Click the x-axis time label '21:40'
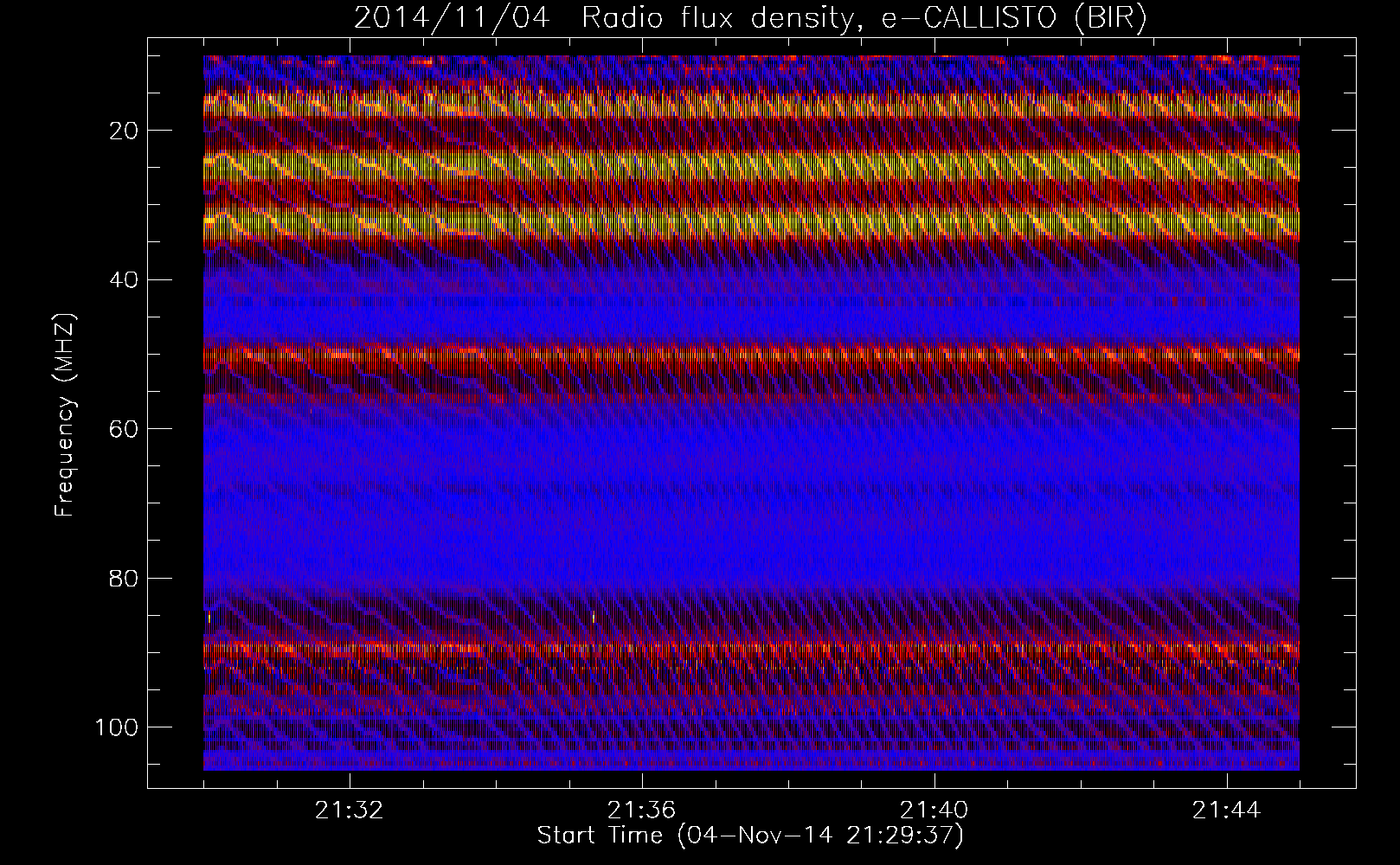Screen dimensions: 1400x865 click(x=934, y=811)
